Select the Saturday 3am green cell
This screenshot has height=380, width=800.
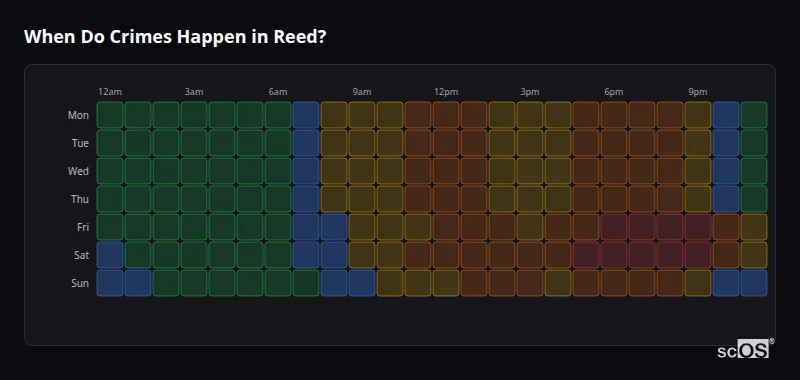coord(194,255)
